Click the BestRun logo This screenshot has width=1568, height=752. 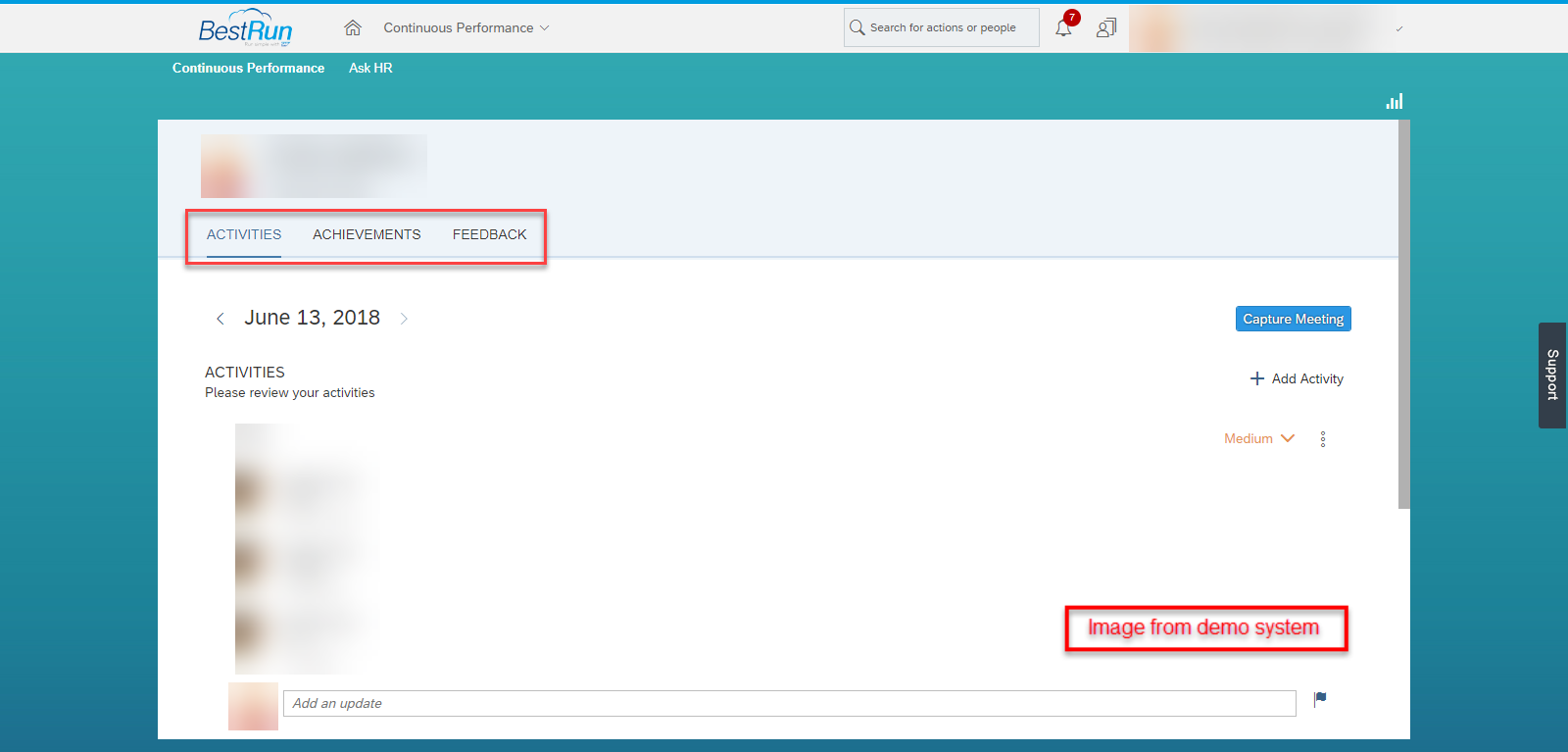tap(245, 27)
